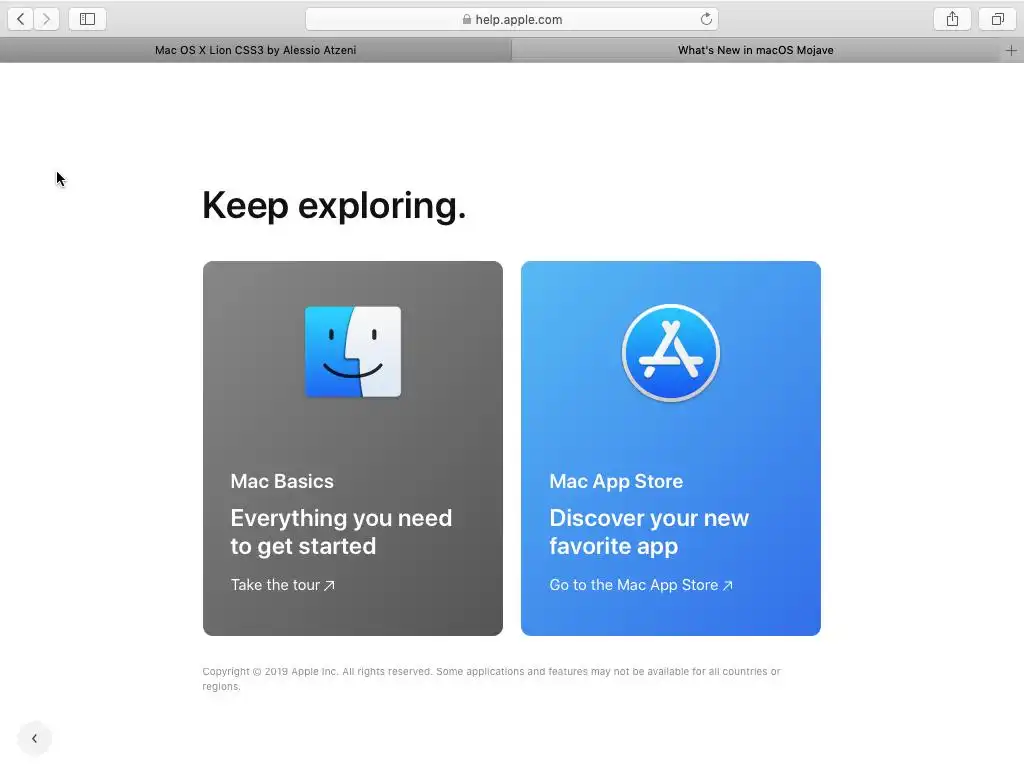1024x768 pixels.
Task: Go back with Safari's back arrow
Action: pos(21,19)
